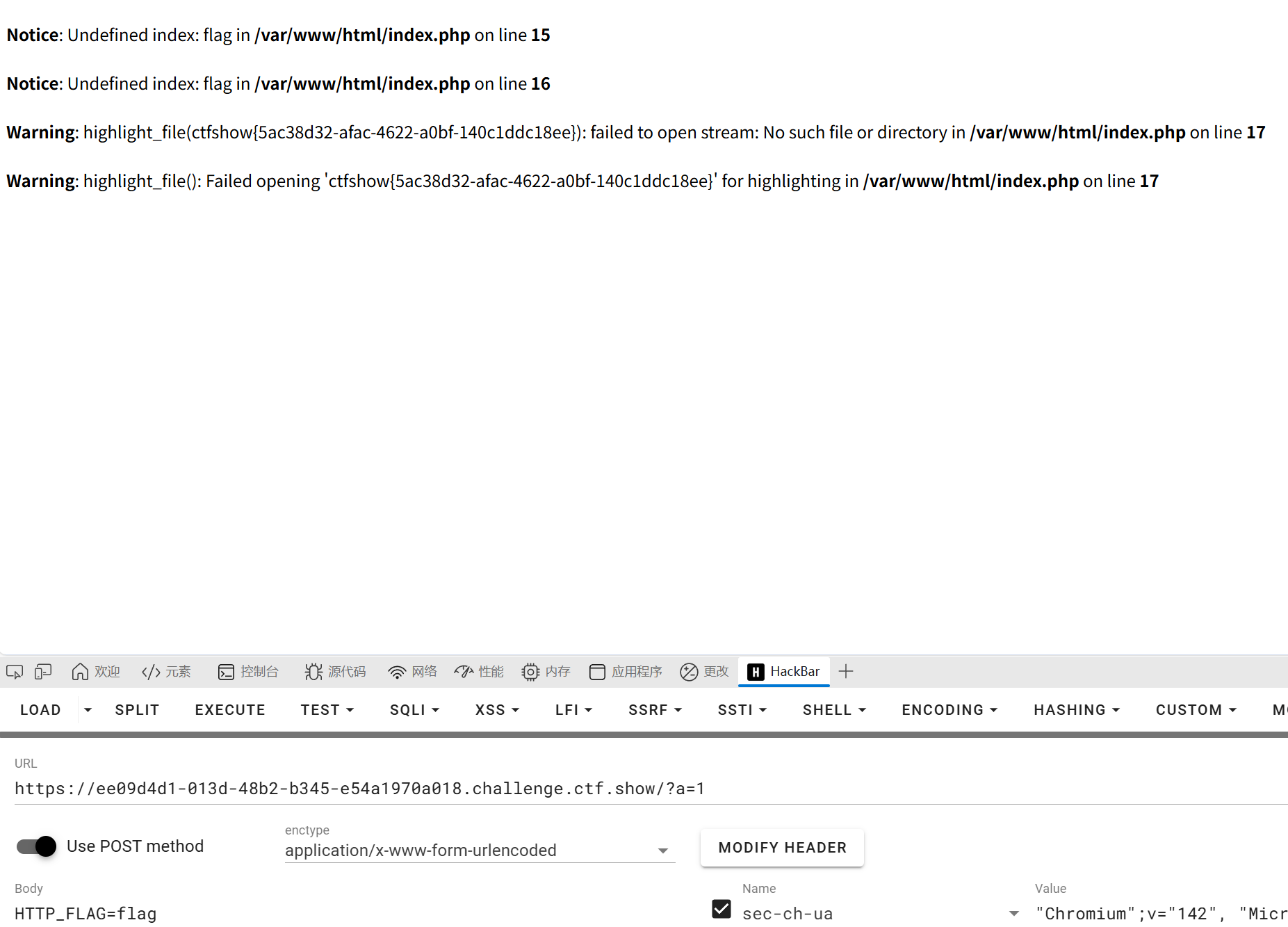Screen dimensions: 1288x927
Task: Click into the URL input field
Action: (x=651, y=789)
